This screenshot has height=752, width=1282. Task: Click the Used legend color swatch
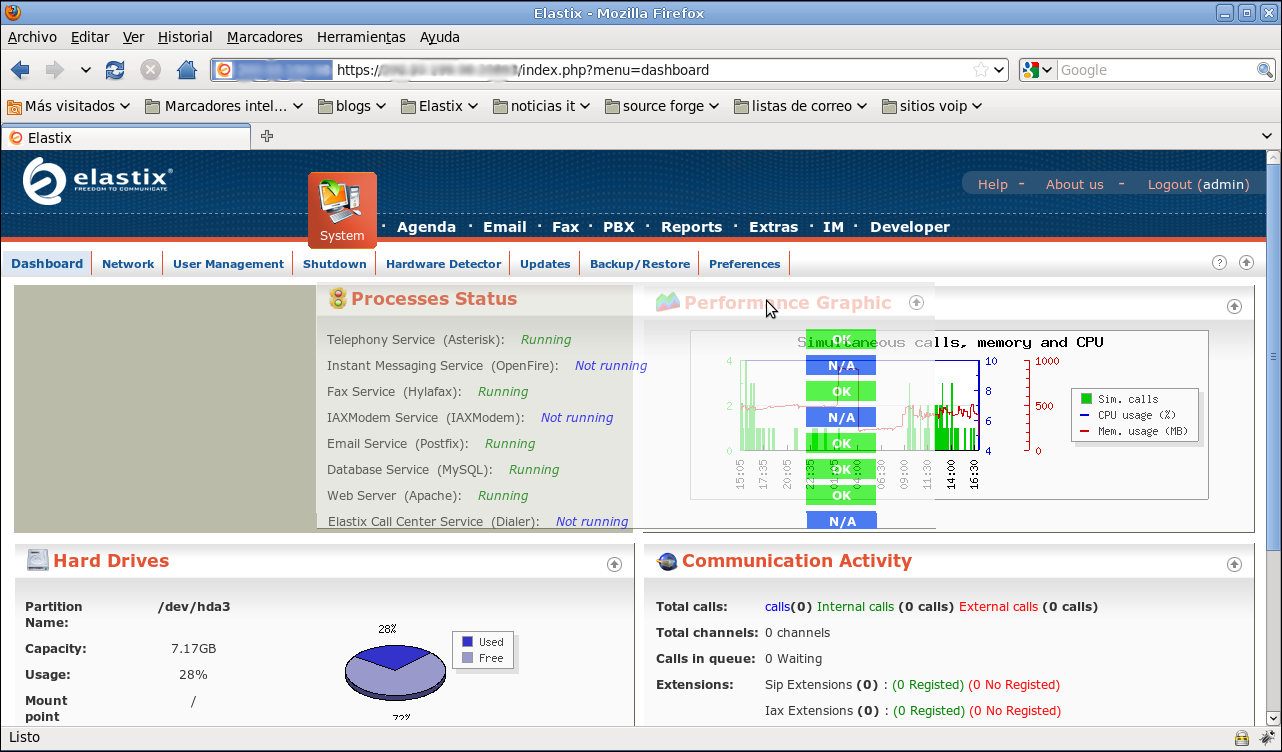click(467, 642)
